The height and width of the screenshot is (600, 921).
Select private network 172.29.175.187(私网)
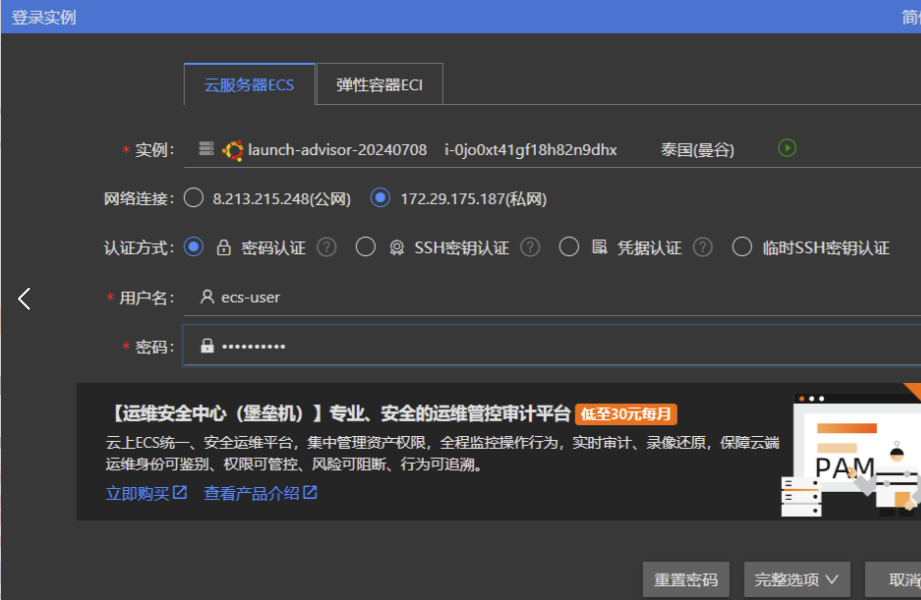(380, 198)
